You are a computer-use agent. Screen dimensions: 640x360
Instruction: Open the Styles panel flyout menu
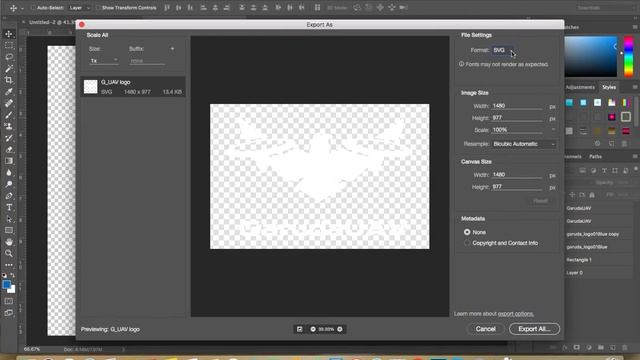pyautogui.click(x=635, y=87)
